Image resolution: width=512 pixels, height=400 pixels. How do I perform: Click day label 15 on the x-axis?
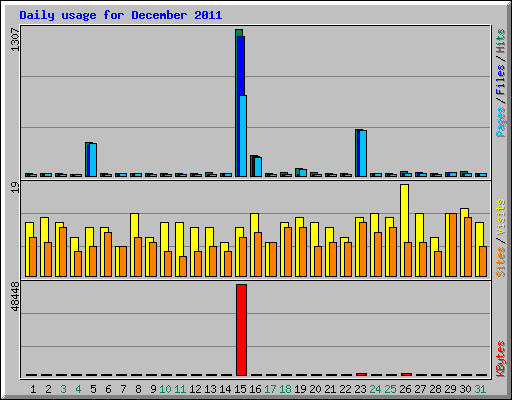point(240,389)
